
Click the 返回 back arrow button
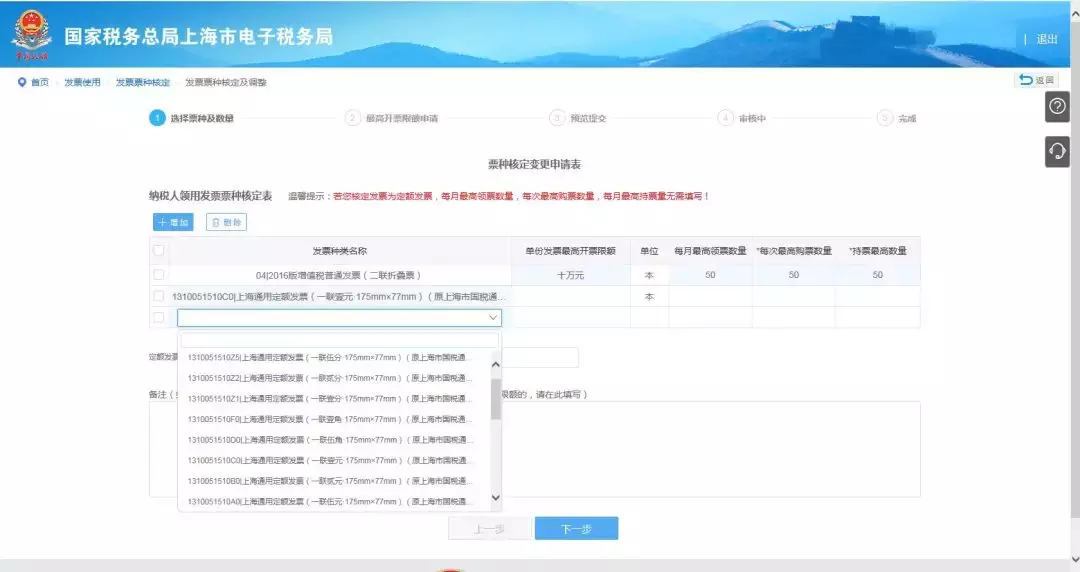[x=1036, y=81]
